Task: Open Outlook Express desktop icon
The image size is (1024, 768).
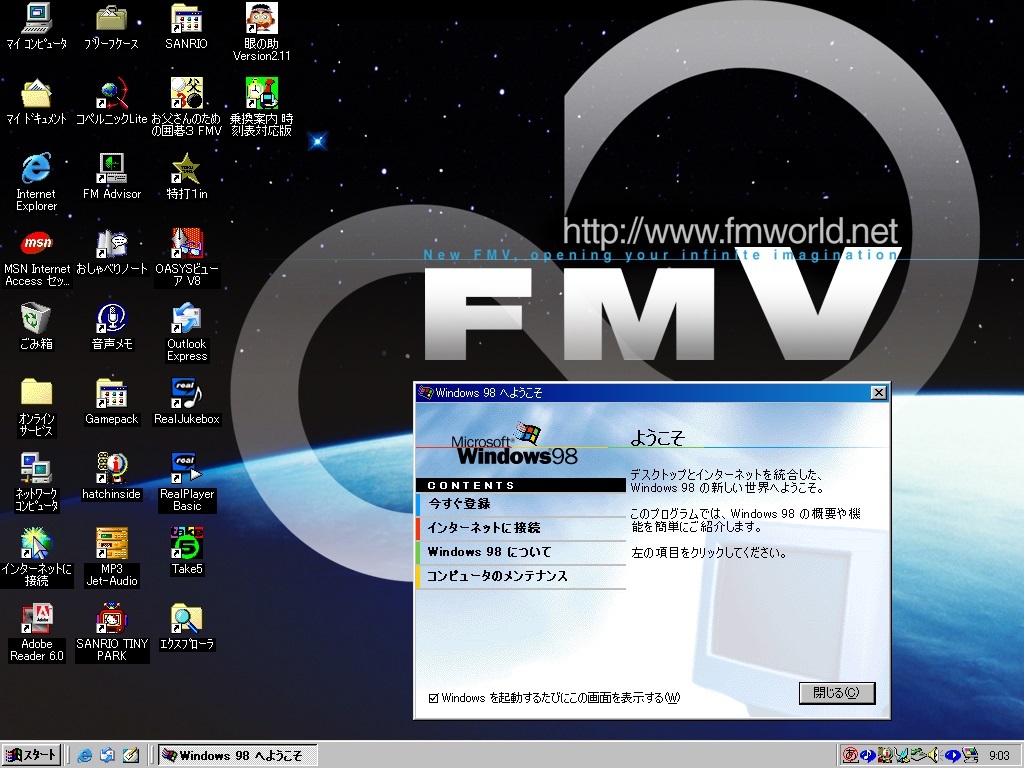Action: [x=186, y=332]
